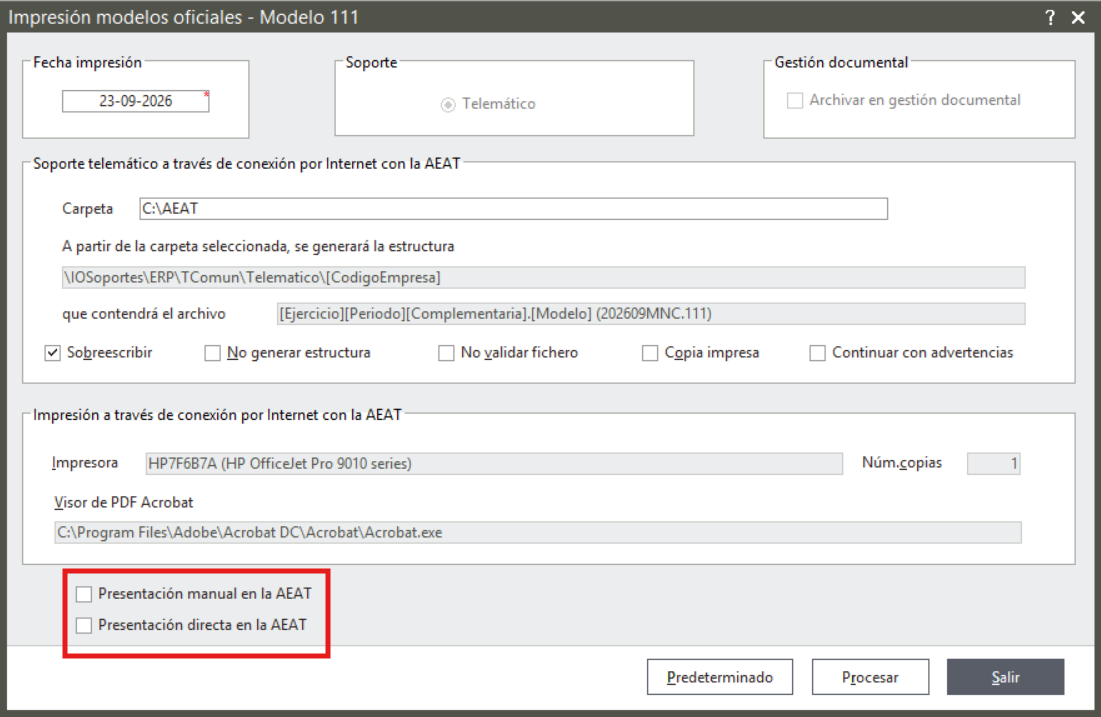The width and height of the screenshot is (1101, 717).
Task: Click the Carpeta path input field
Action: [513, 209]
